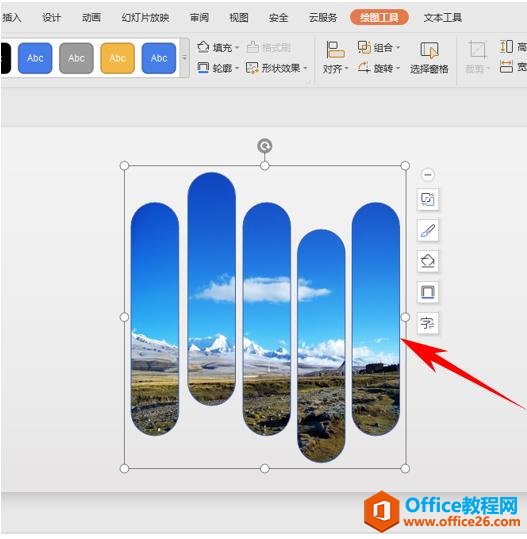
Task: Click the 填充 paint bucket icon
Action: pyautogui.click(x=203, y=47)
